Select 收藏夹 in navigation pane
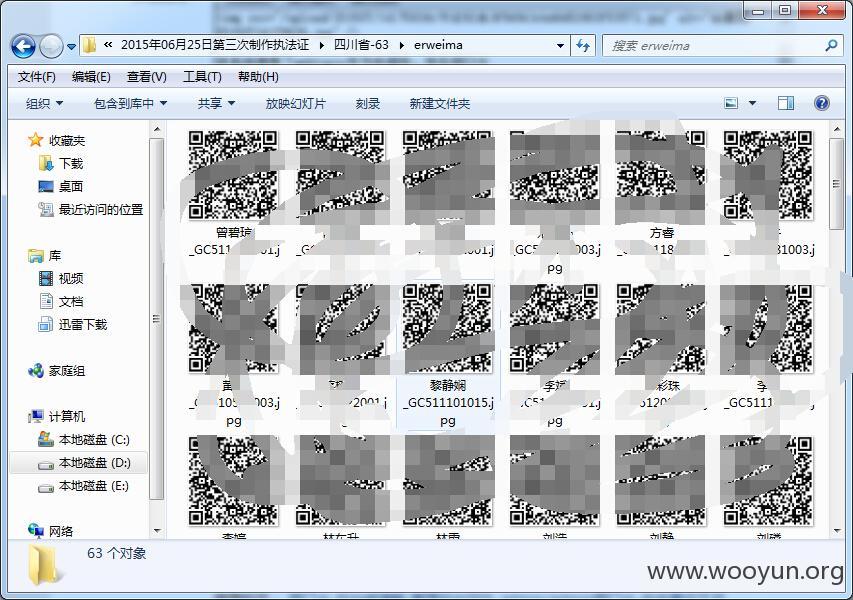The height and width of the screenshot is (600, 853). (x=67, y=140)
